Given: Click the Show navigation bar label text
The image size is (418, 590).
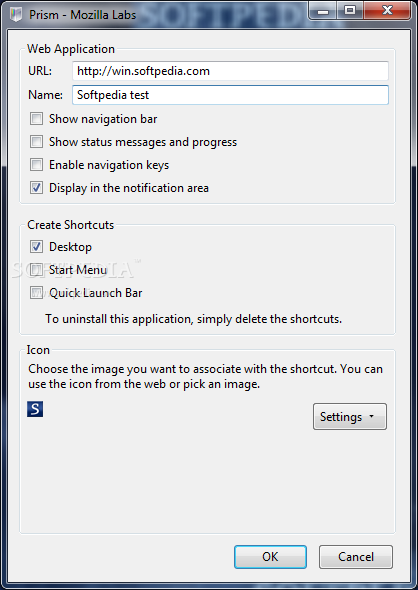Looking at the screenshot, I should (103, 119).
